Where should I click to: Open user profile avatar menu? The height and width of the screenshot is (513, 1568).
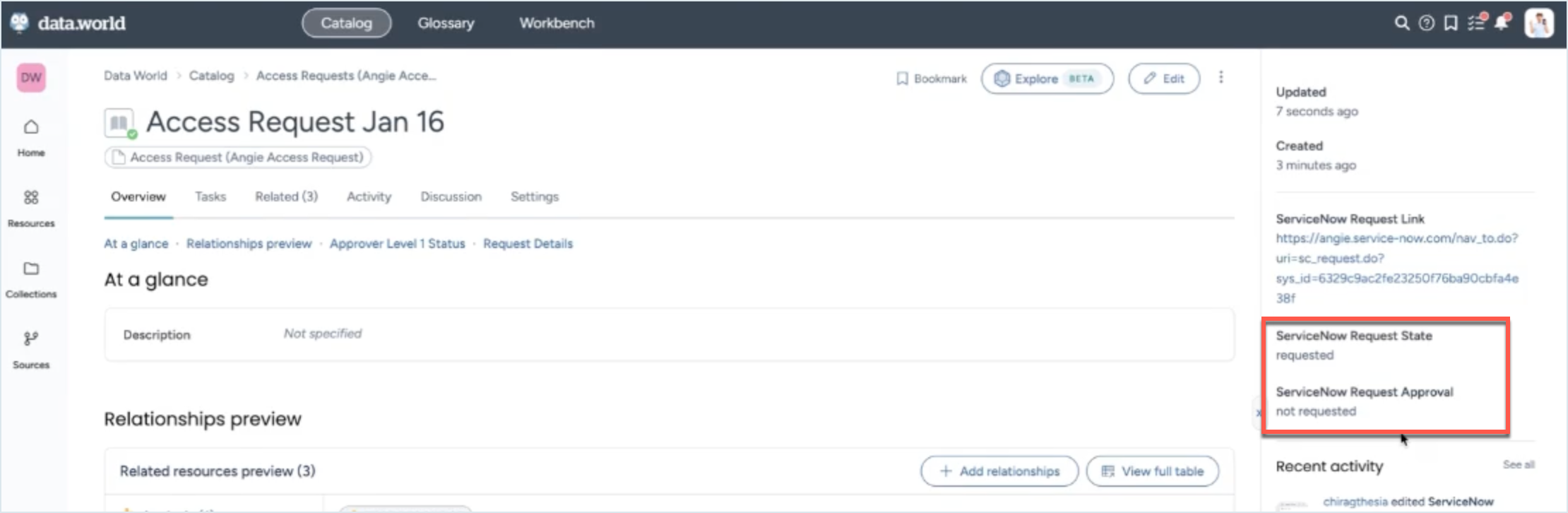pyautogui.click(x=1538, y=23)
